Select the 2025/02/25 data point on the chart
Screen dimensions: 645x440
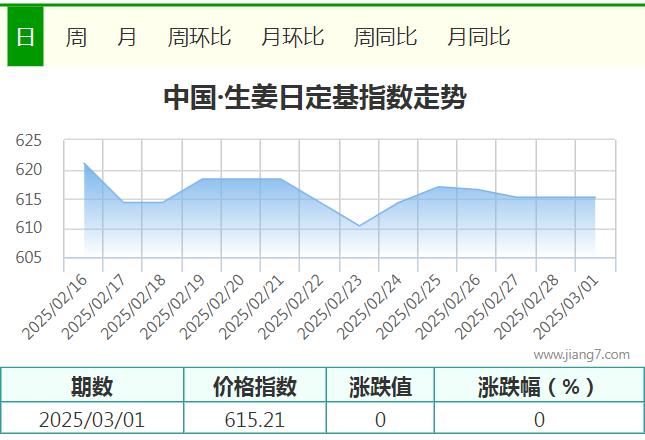(x=438, y=187)
